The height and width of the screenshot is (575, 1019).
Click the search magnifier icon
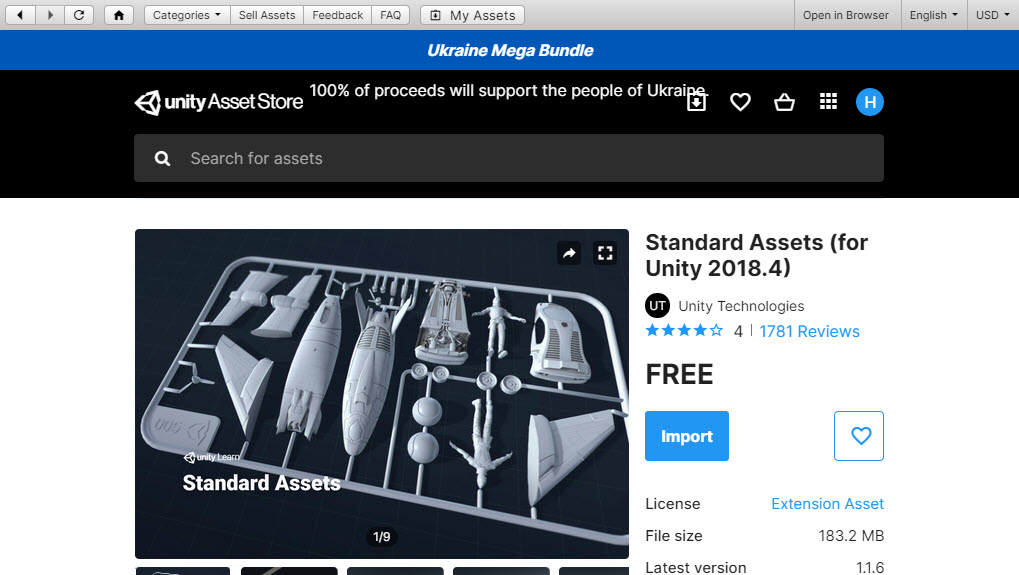point(162,159)
